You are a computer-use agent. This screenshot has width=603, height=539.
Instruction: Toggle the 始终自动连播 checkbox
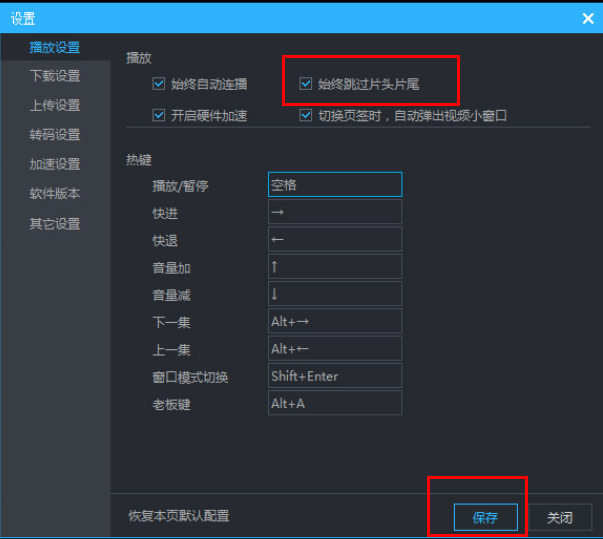(159, 84)
